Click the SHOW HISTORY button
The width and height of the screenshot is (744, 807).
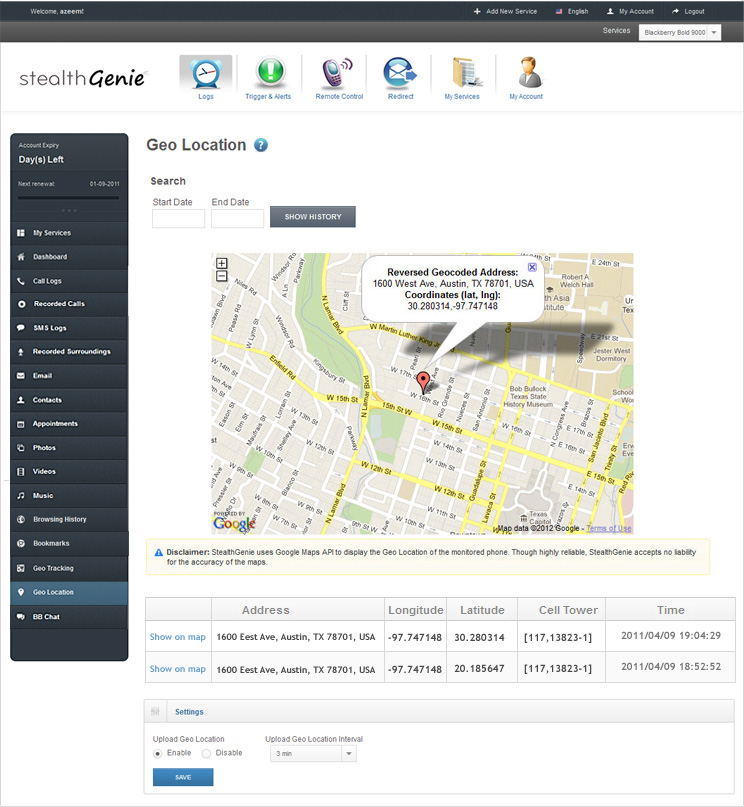[x=313, y=217]
